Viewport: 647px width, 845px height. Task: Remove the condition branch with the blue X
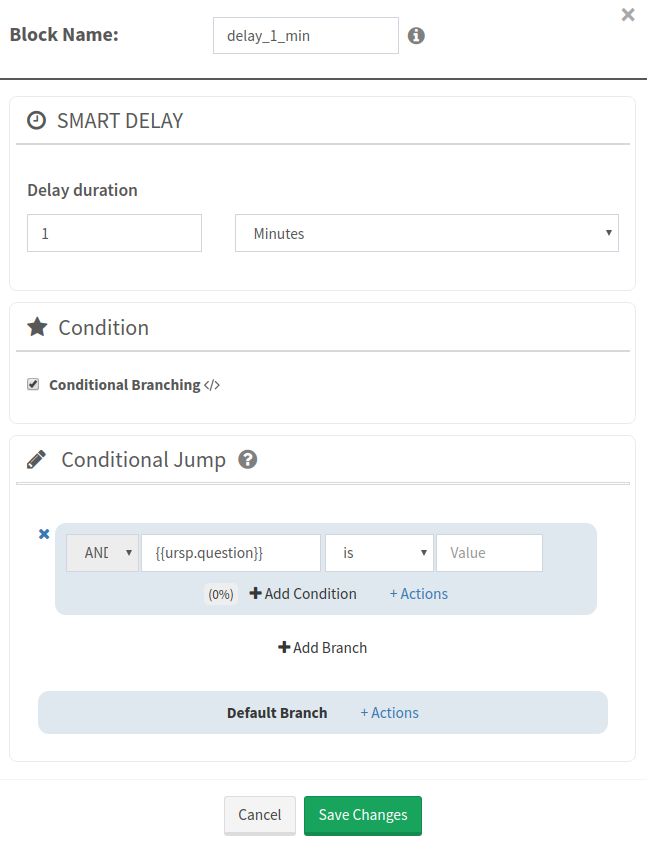(44, 534)
